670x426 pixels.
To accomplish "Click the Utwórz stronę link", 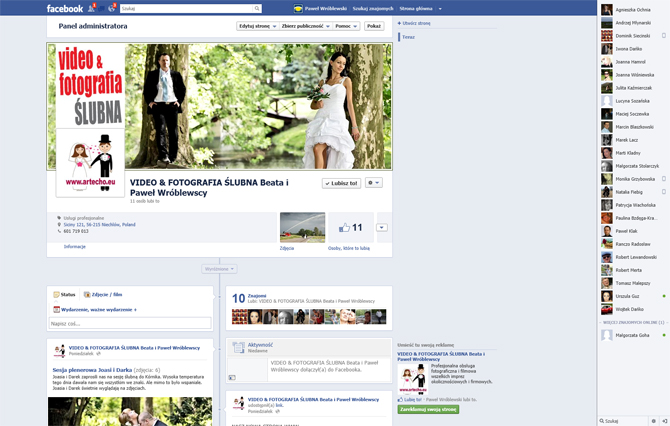I will (416, 23).
